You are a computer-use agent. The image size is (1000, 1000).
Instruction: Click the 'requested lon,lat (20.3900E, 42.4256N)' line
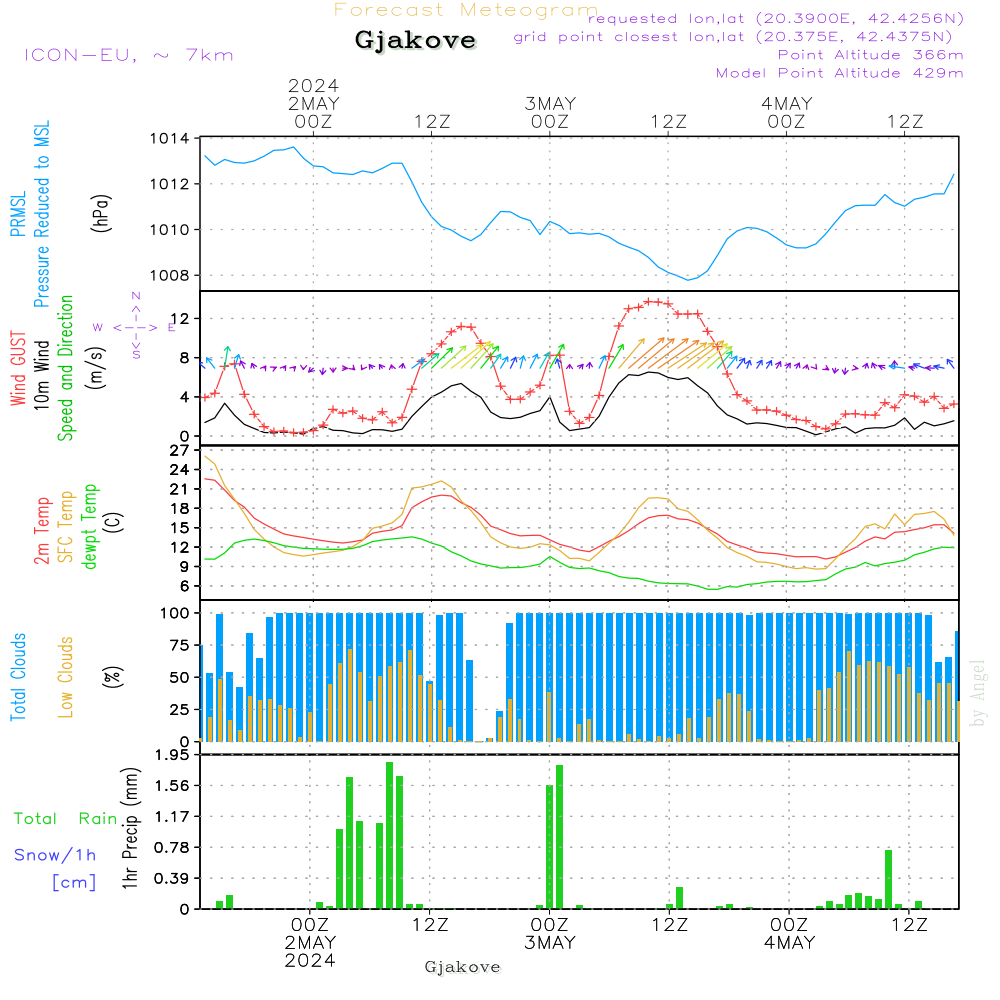[776, 18]
